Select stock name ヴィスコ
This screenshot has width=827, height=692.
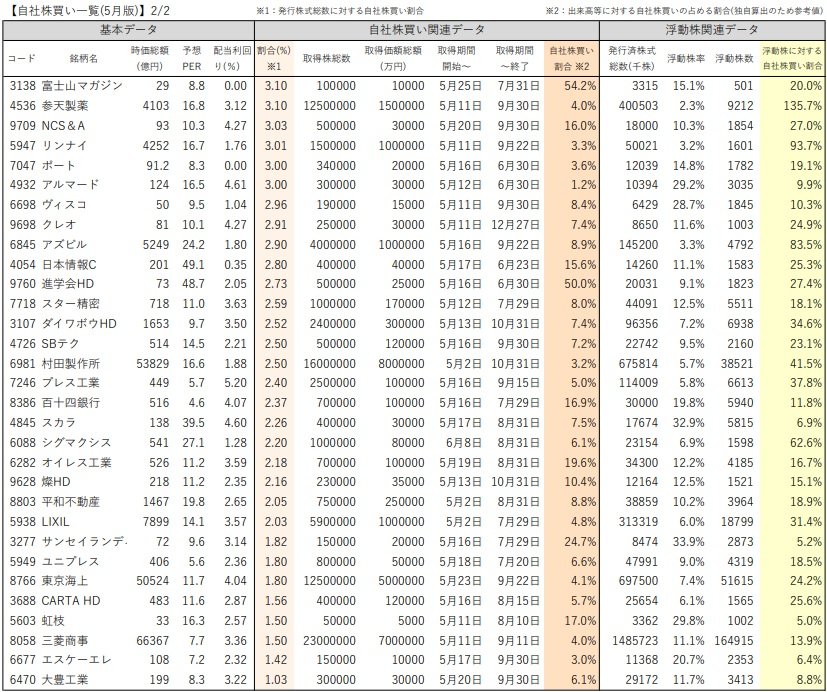[x=64, y=205]
